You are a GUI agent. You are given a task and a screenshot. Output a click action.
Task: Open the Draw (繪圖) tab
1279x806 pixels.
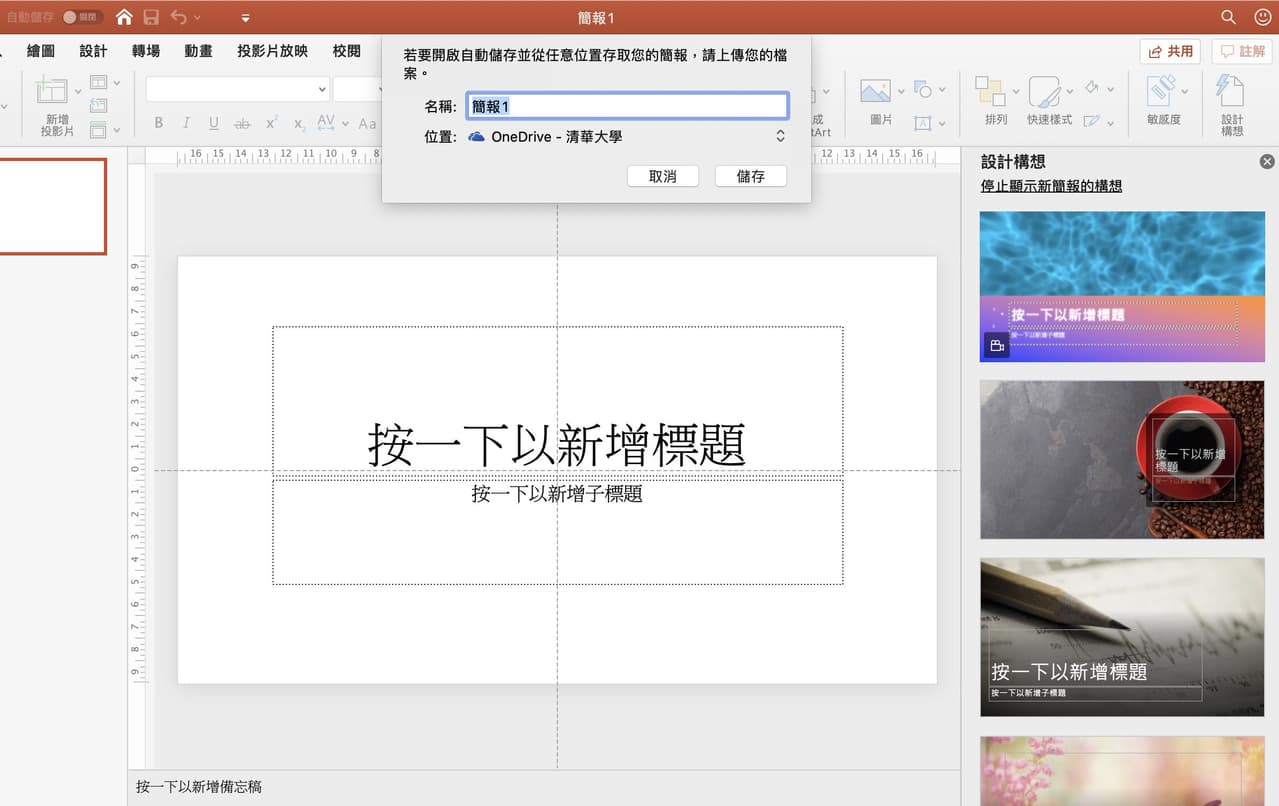coord(41,51)
